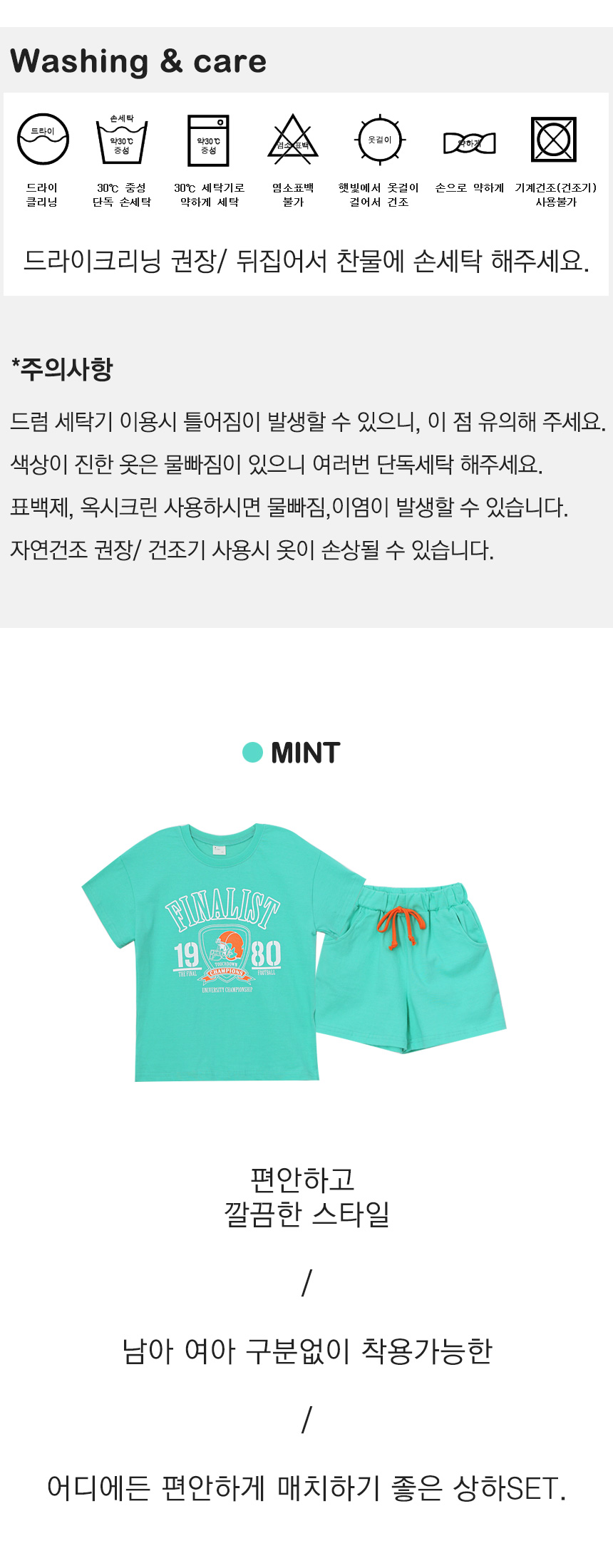Click the dry cleaning circle icon
This screenshot has width=613, height=1568.
pos(43,139)
